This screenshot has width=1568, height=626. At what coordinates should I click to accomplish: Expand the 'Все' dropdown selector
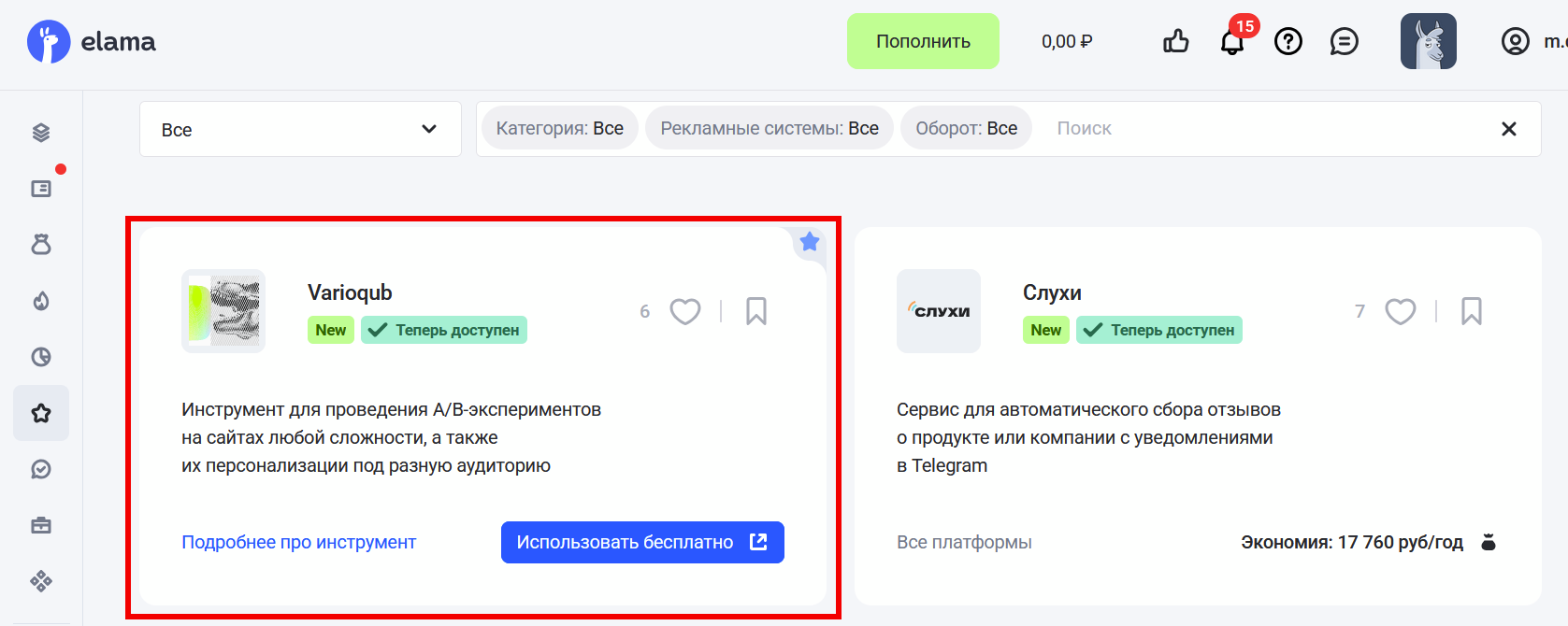tap(300, 129)
